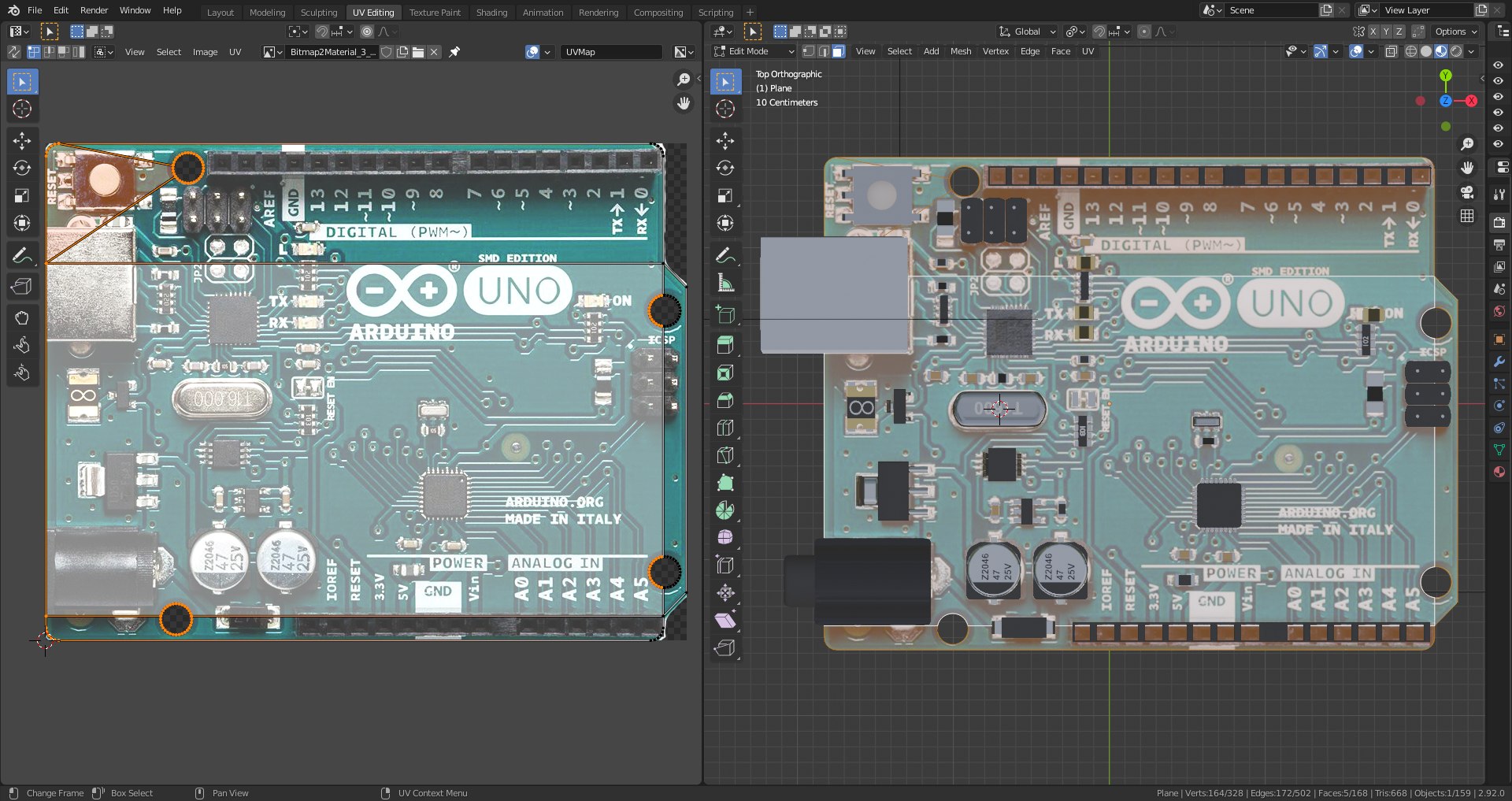Toggle camera view in 3D viewport
This screenshot has height=801, width=1512.
1467,192
